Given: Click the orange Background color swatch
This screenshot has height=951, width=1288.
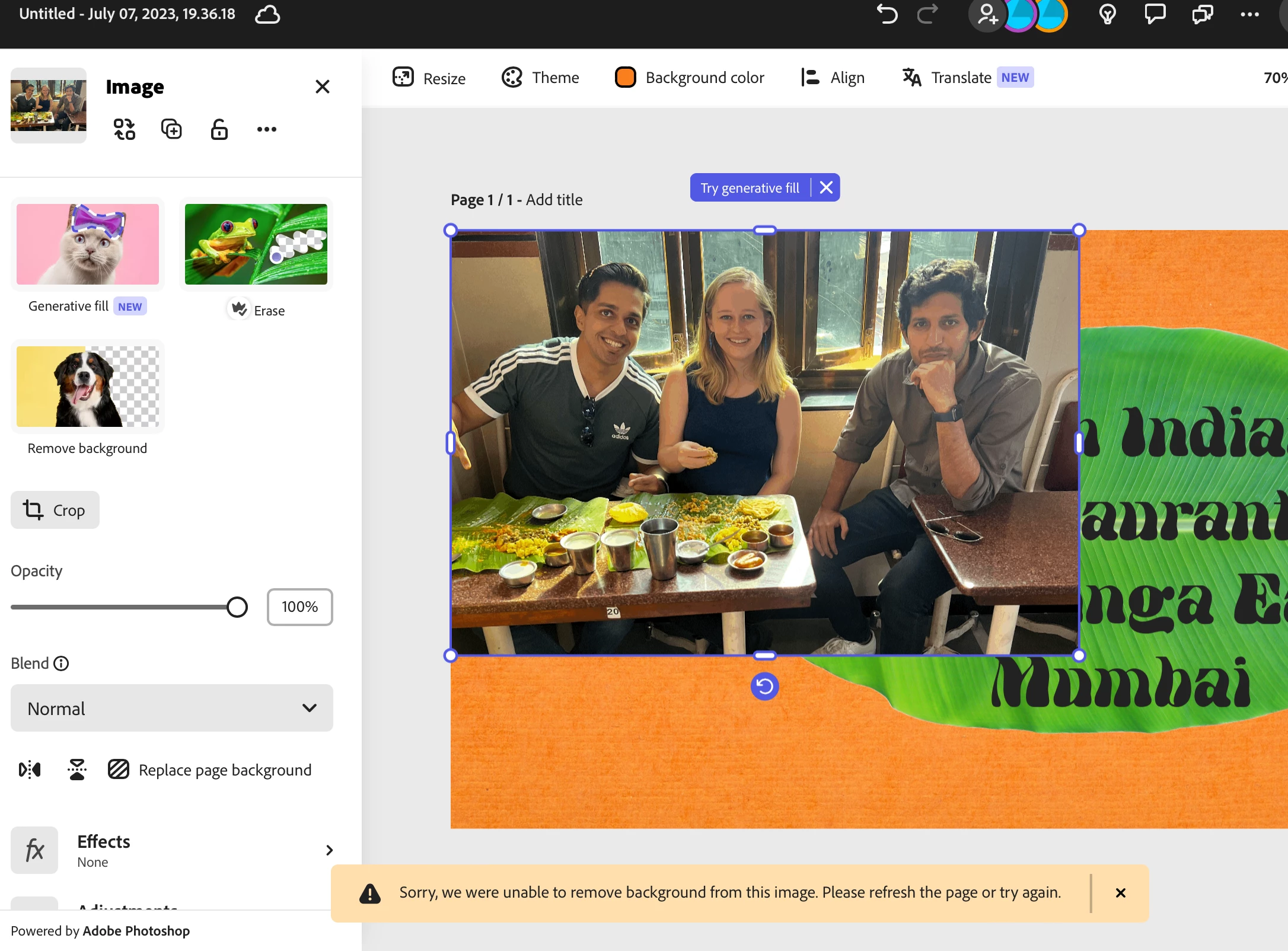Looking at the screenshot, I should (625, 78).
